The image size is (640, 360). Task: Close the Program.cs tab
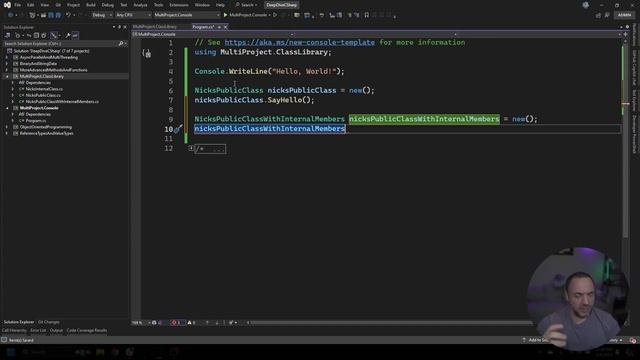point(225,27)
